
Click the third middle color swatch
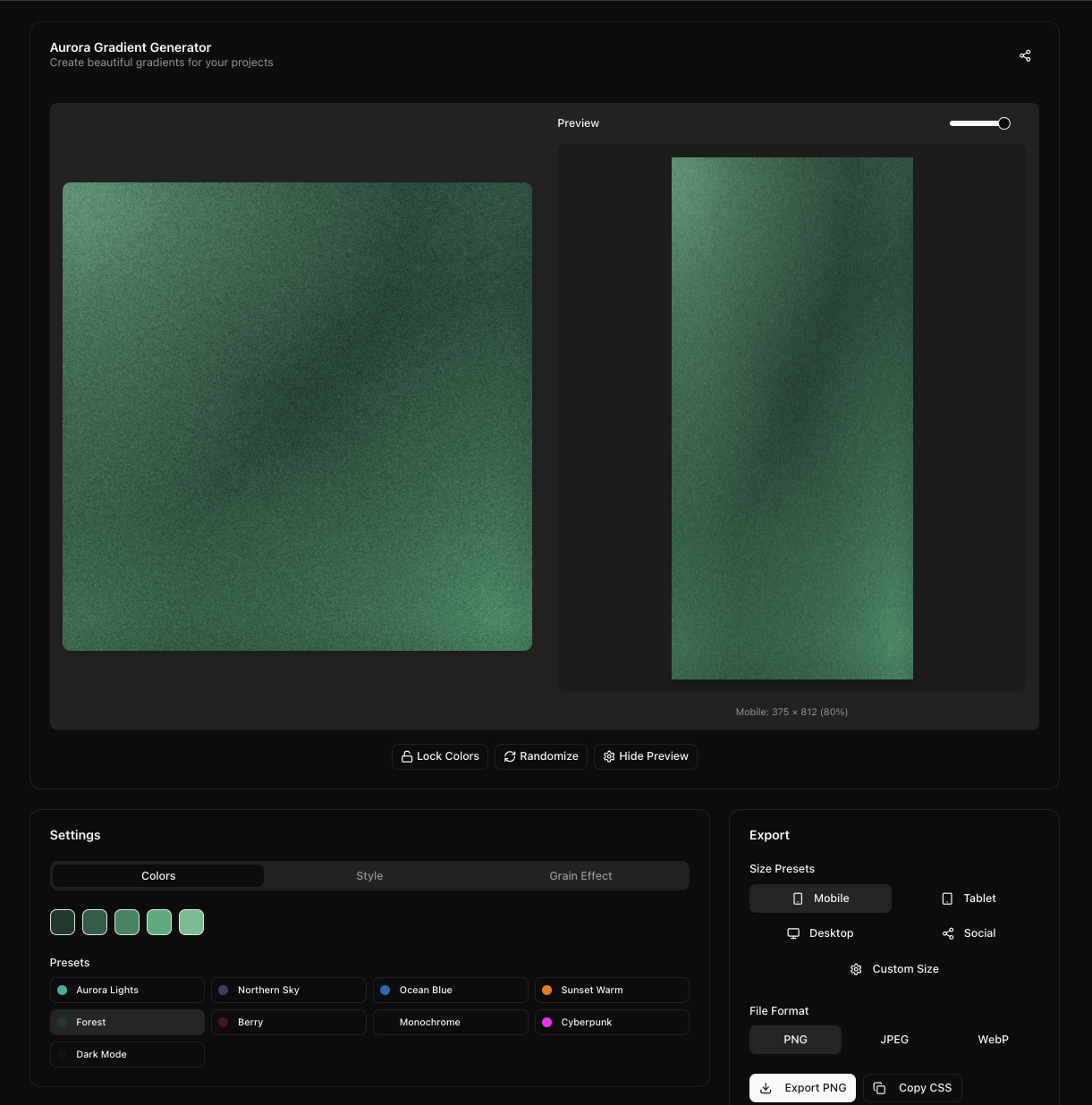pos(127,922)
